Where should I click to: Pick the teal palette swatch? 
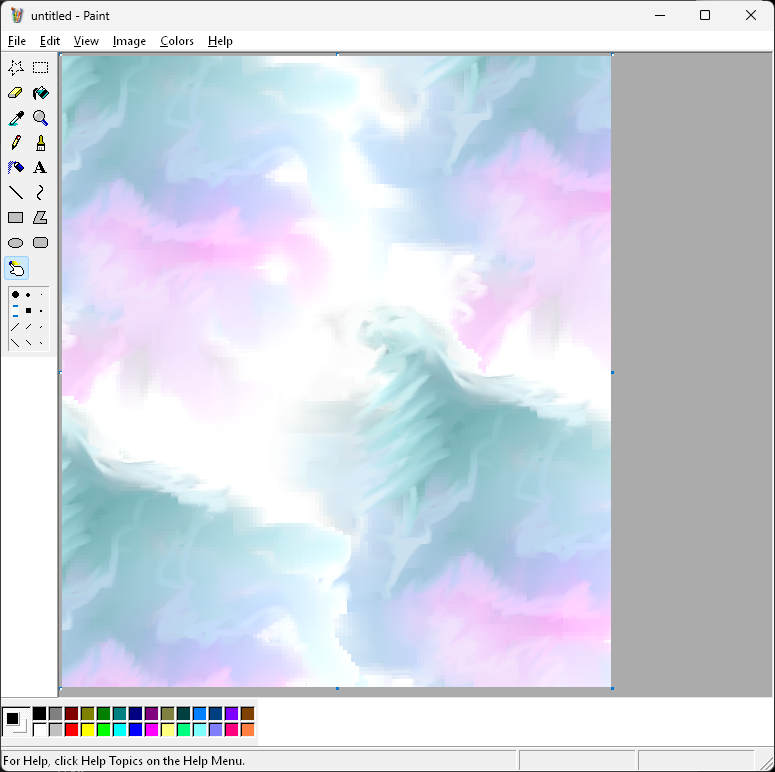point(120,713)
